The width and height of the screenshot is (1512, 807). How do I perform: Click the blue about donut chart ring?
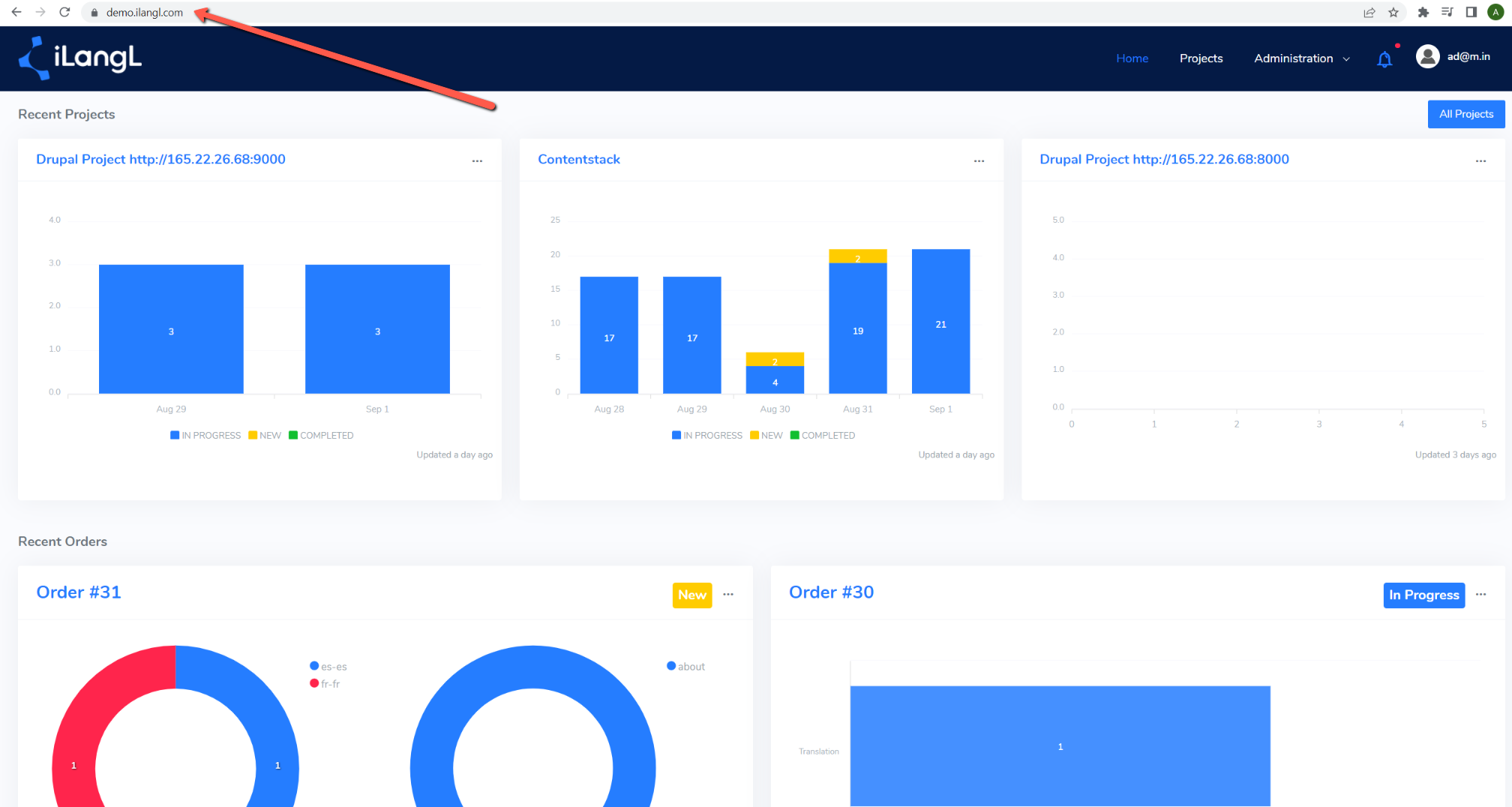coord(532,667)
